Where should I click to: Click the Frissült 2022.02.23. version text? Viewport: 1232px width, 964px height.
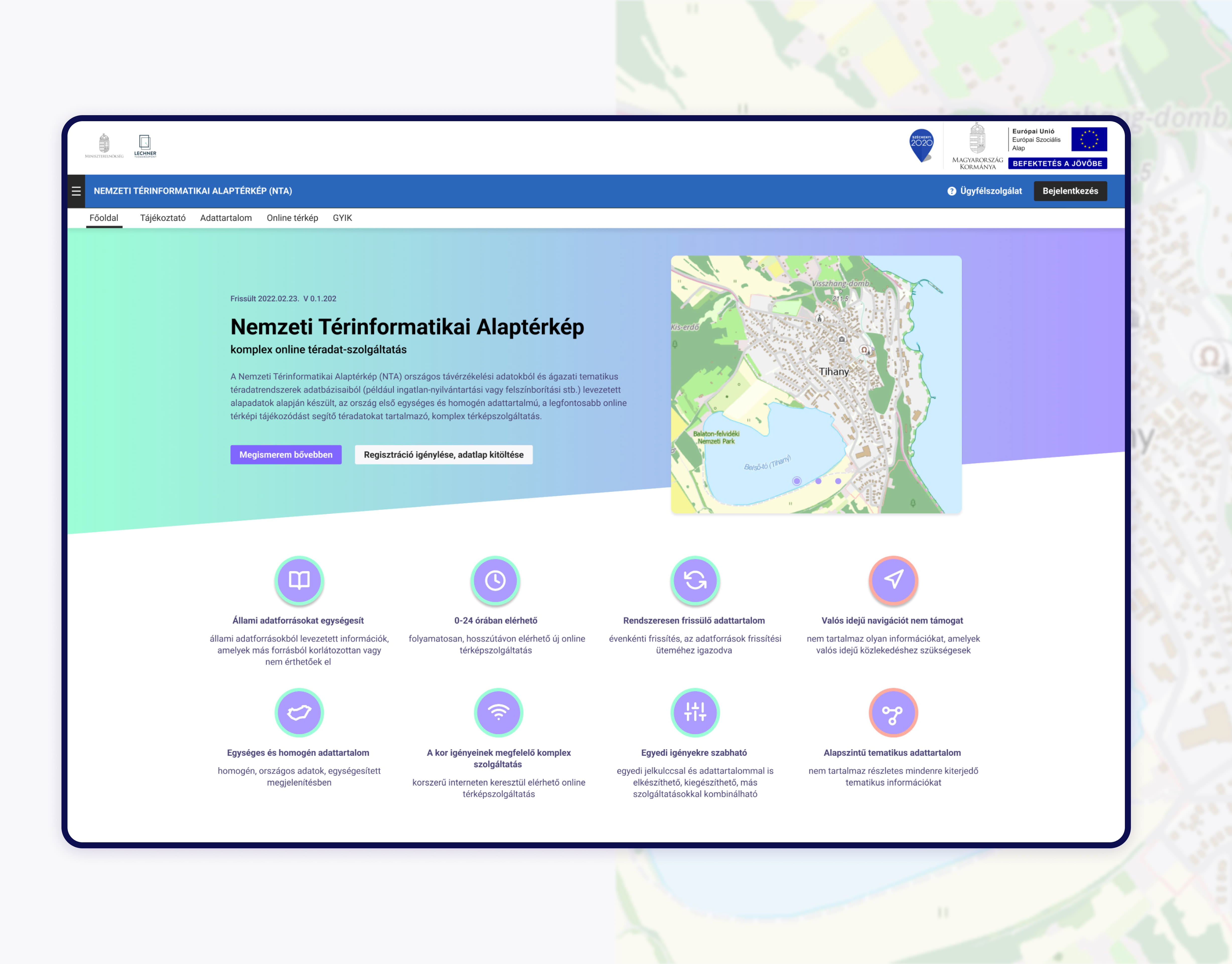click(x=283, y=299)
